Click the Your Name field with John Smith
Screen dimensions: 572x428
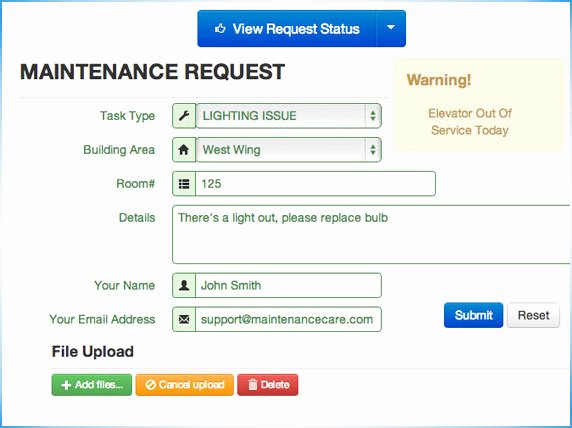point(289,285)
